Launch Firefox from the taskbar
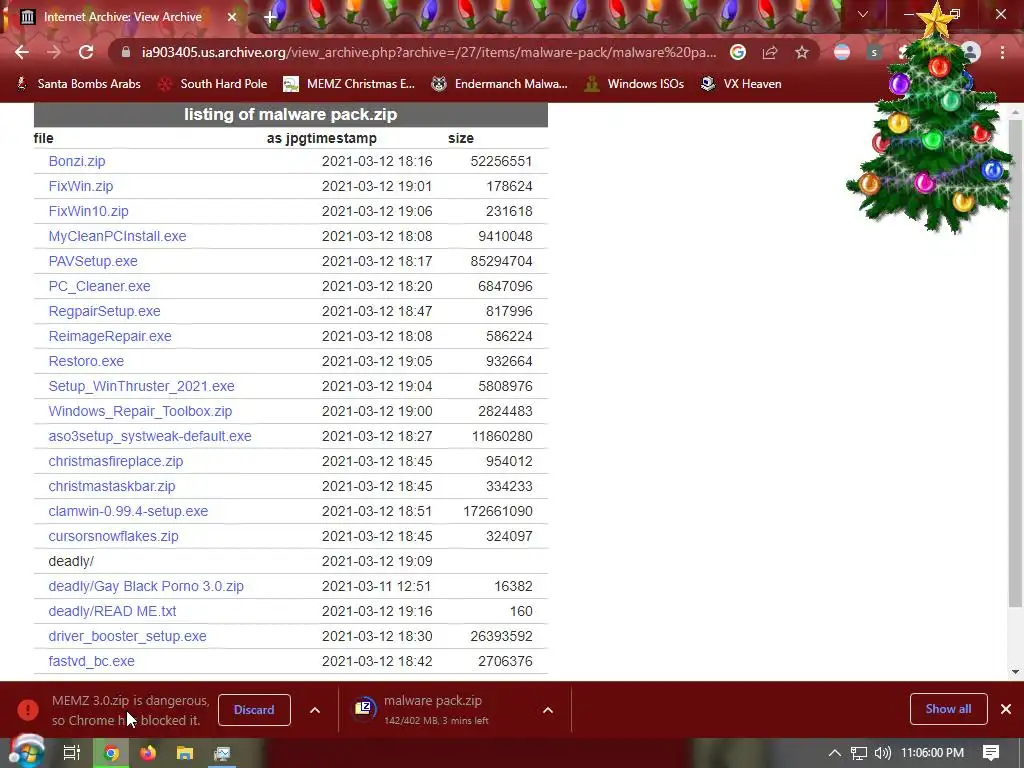The width and height of the screenshot is (1024, 768). (148, 753)
